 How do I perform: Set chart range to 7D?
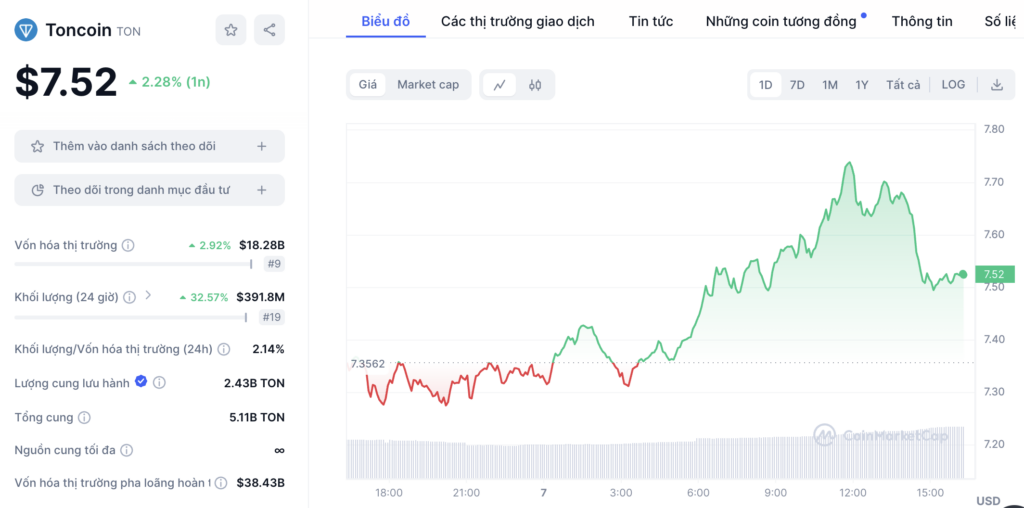(x=797, y=85)
